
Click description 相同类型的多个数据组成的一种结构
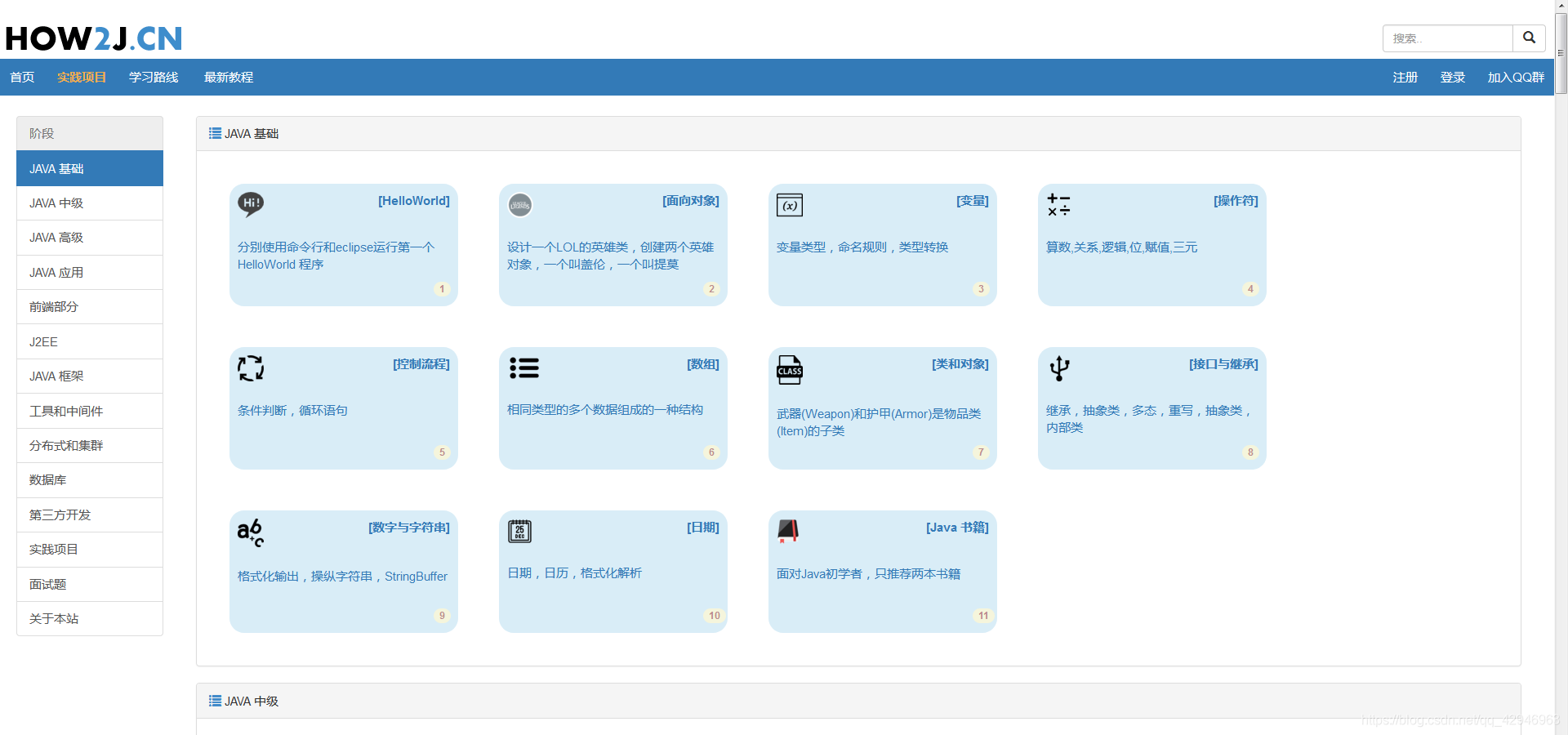coord(605,410)
